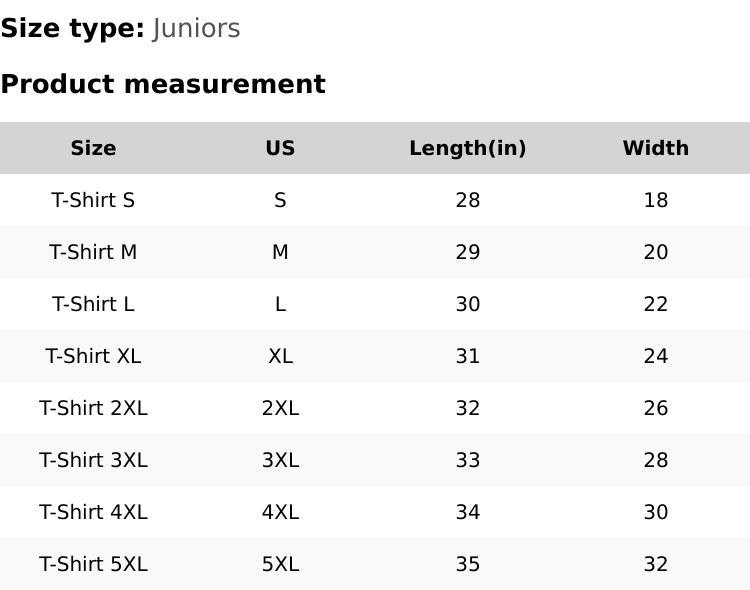Viewport: 750px width, 590px height.
Task: Select the T-Shirt 2XL row label
Action: (93, 408)
